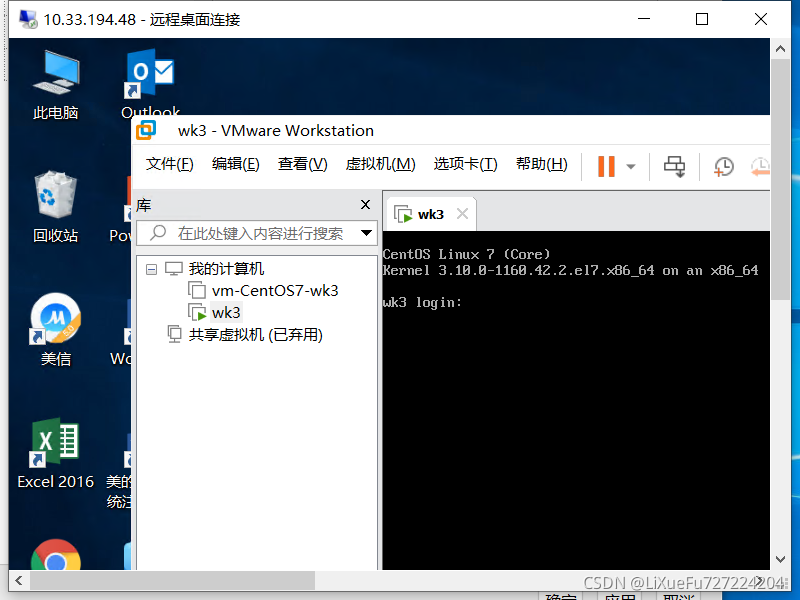The height and width of the screenshot is (600, 800).
Task: Click remote desktop scroll down arrow
Action: (780, 559)
